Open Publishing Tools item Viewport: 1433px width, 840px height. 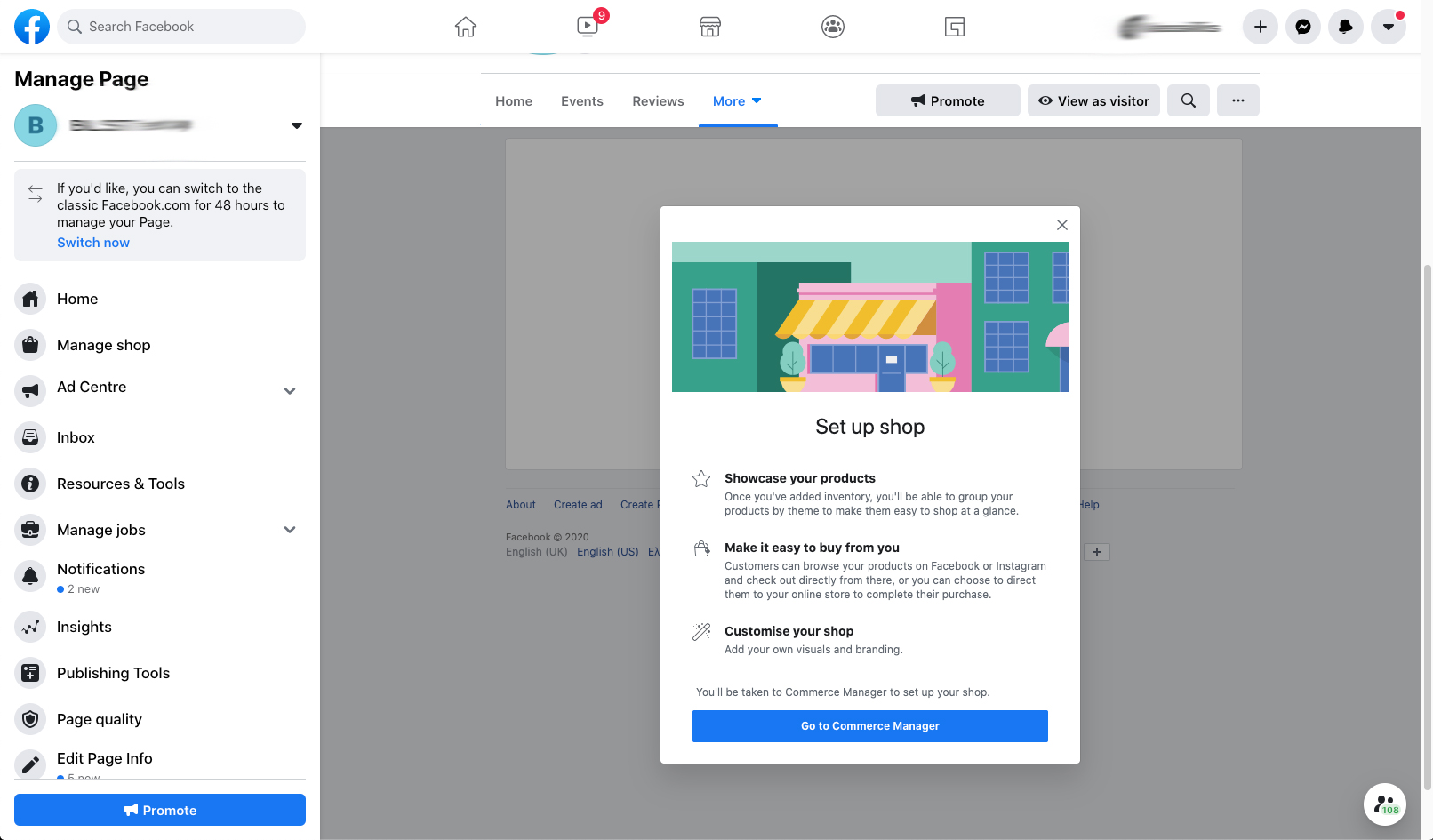click(160, 673)
